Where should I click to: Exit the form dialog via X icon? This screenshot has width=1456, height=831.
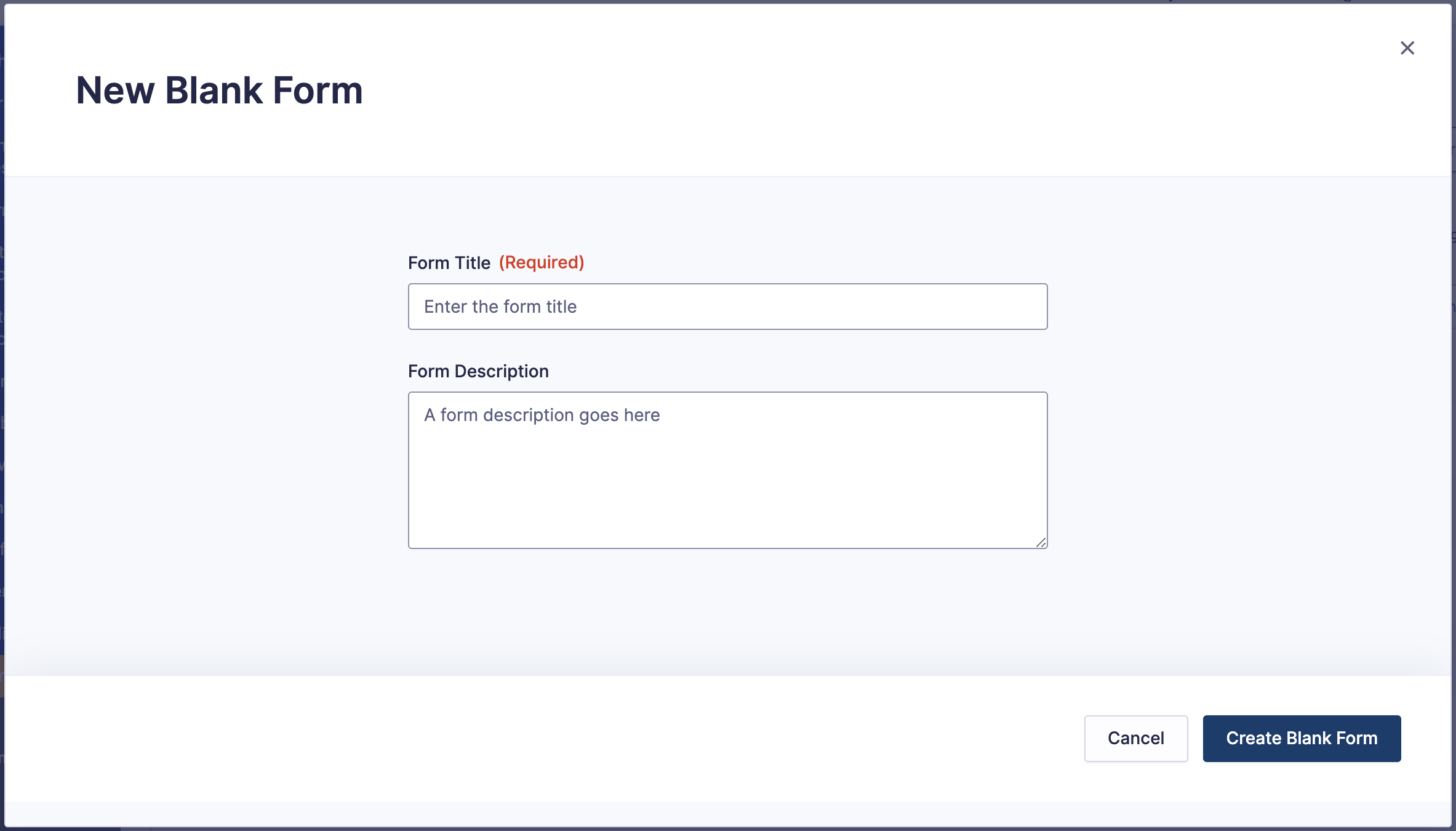[1407, 48]
